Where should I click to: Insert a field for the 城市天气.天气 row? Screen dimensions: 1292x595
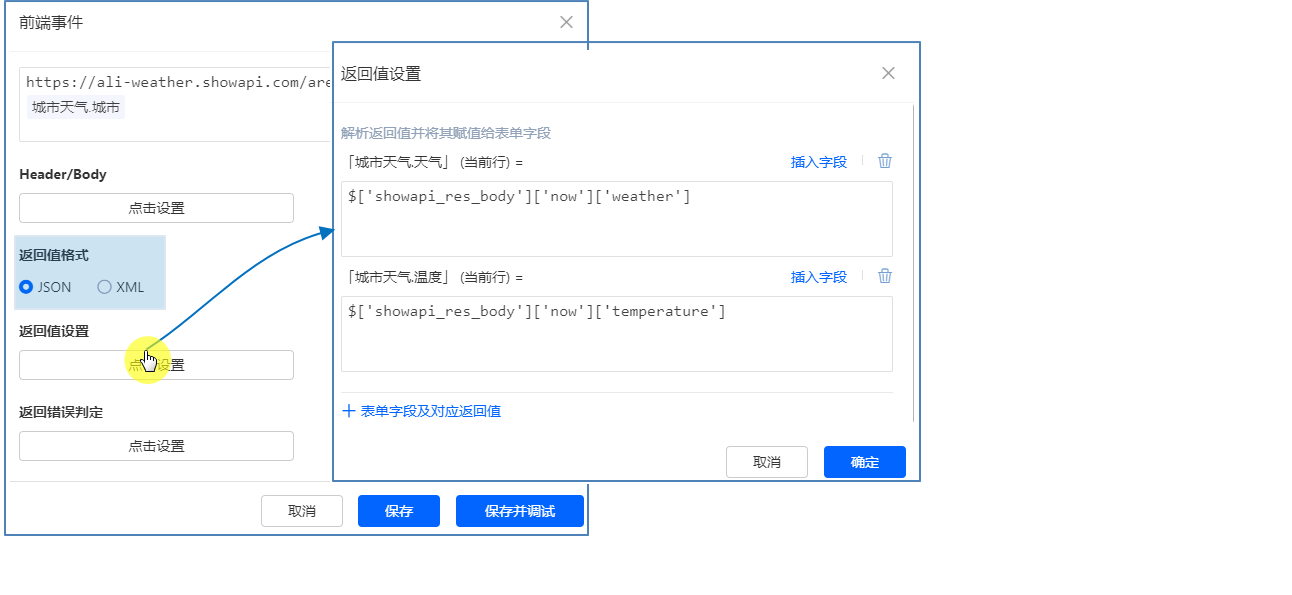818,162
